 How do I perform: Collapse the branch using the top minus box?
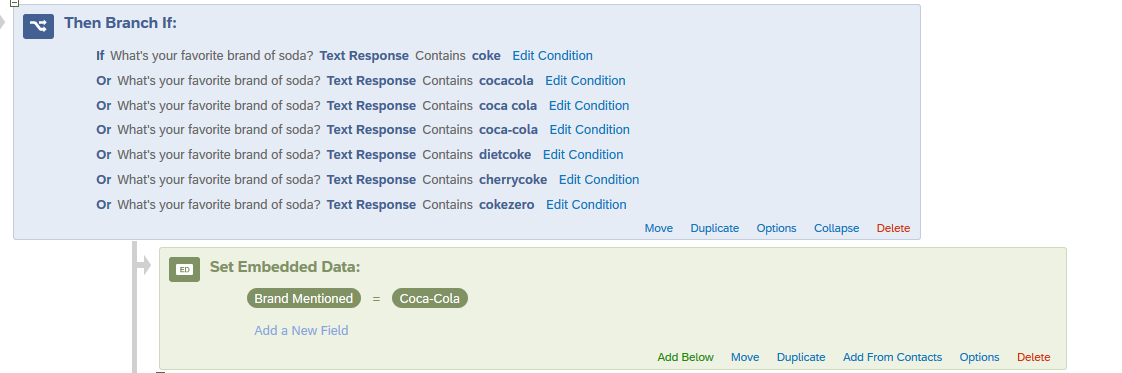14,3
